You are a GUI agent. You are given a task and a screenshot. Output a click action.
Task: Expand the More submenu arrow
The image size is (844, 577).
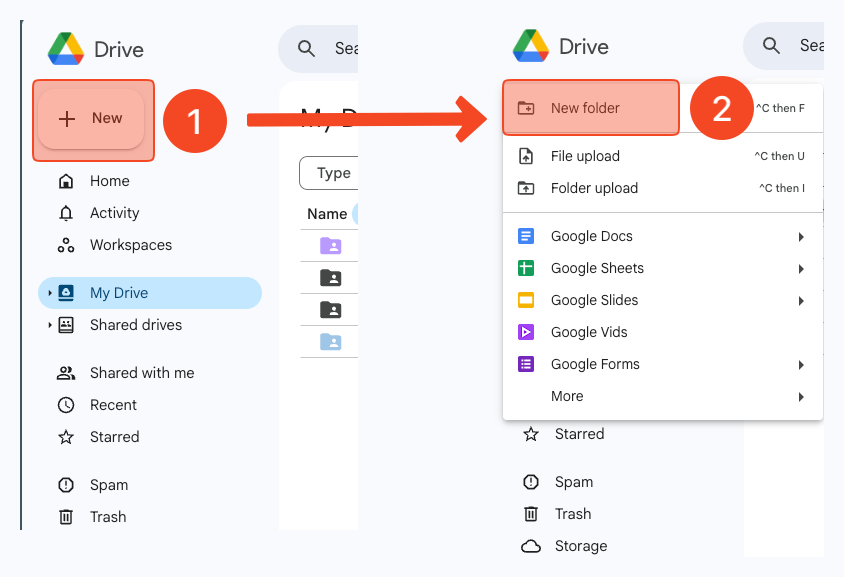(801, 397)
